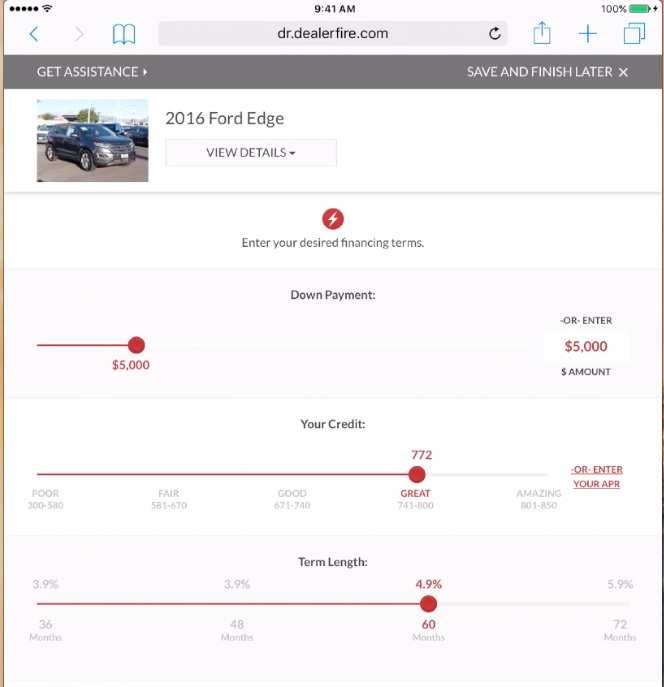Tap the red lightning bolt icon
664x687 pixels.
click(333, 219)
